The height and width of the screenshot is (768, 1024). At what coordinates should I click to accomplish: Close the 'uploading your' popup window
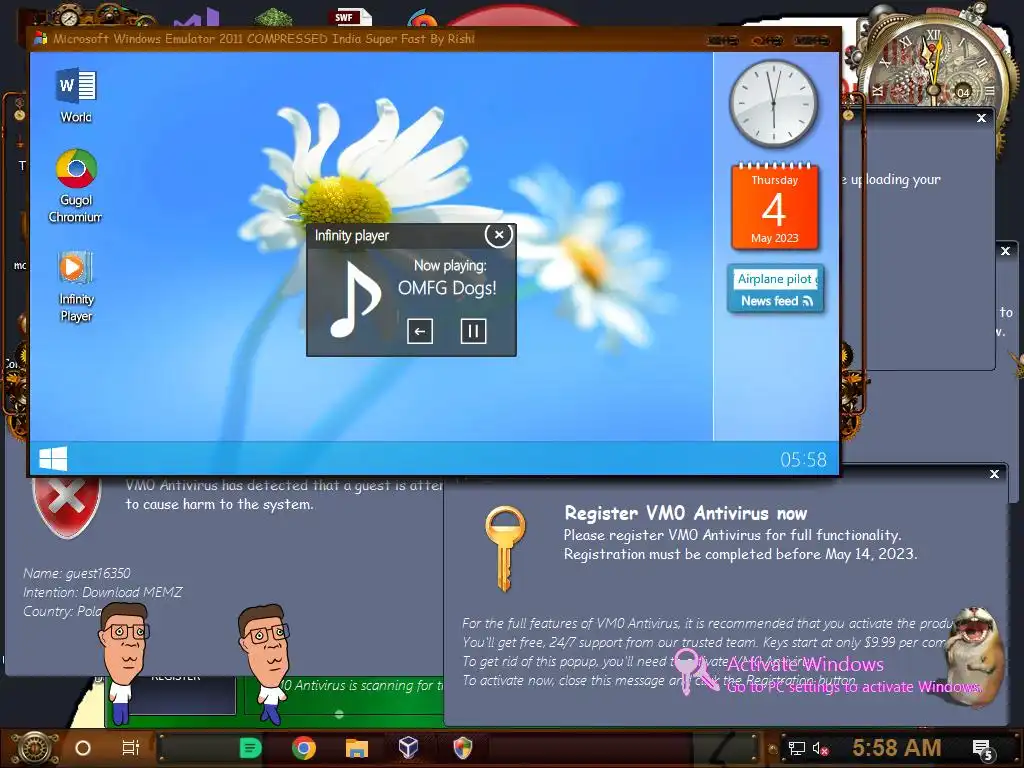981,118
